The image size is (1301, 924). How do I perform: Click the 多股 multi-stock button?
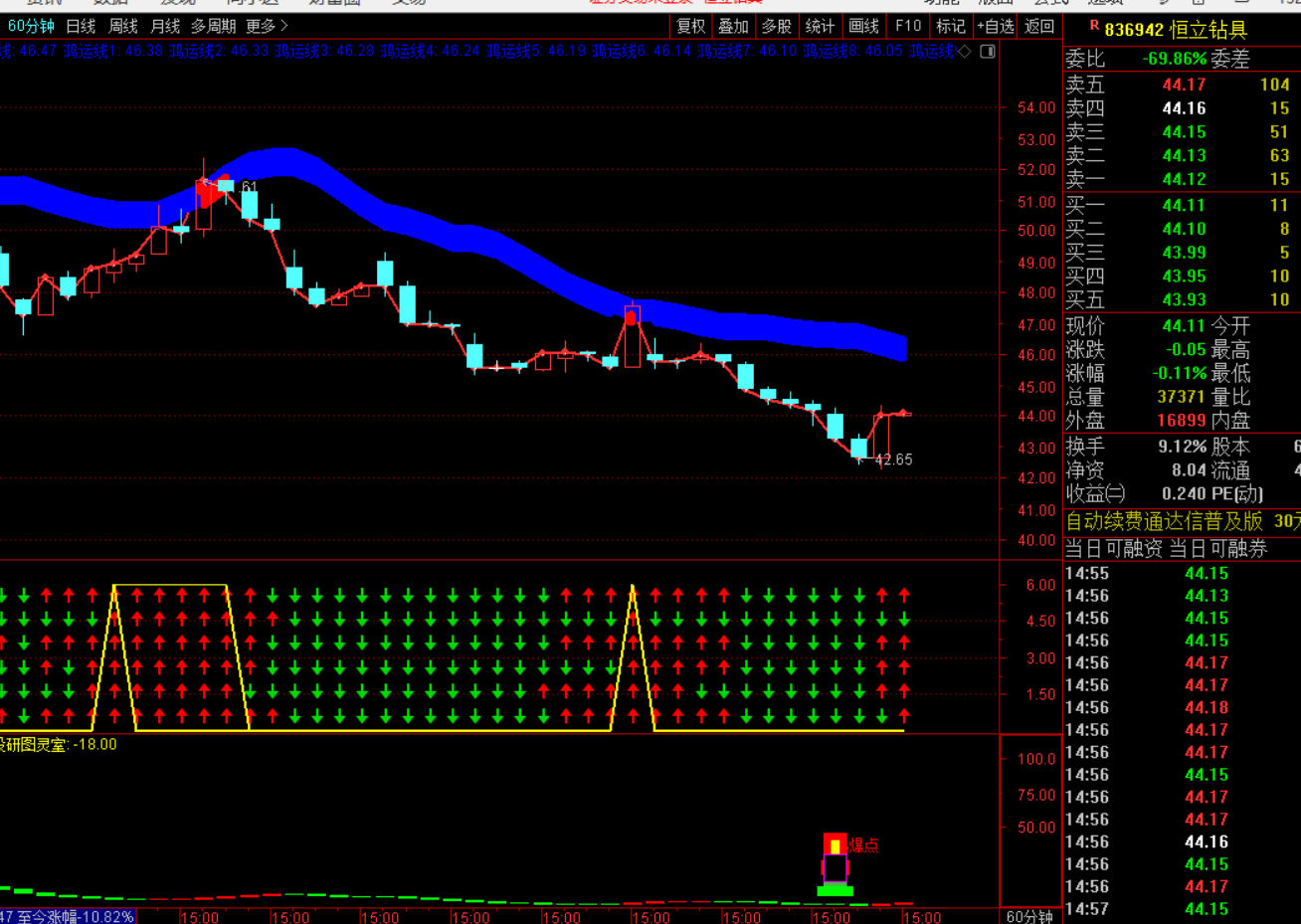click(x=776, y=26)
